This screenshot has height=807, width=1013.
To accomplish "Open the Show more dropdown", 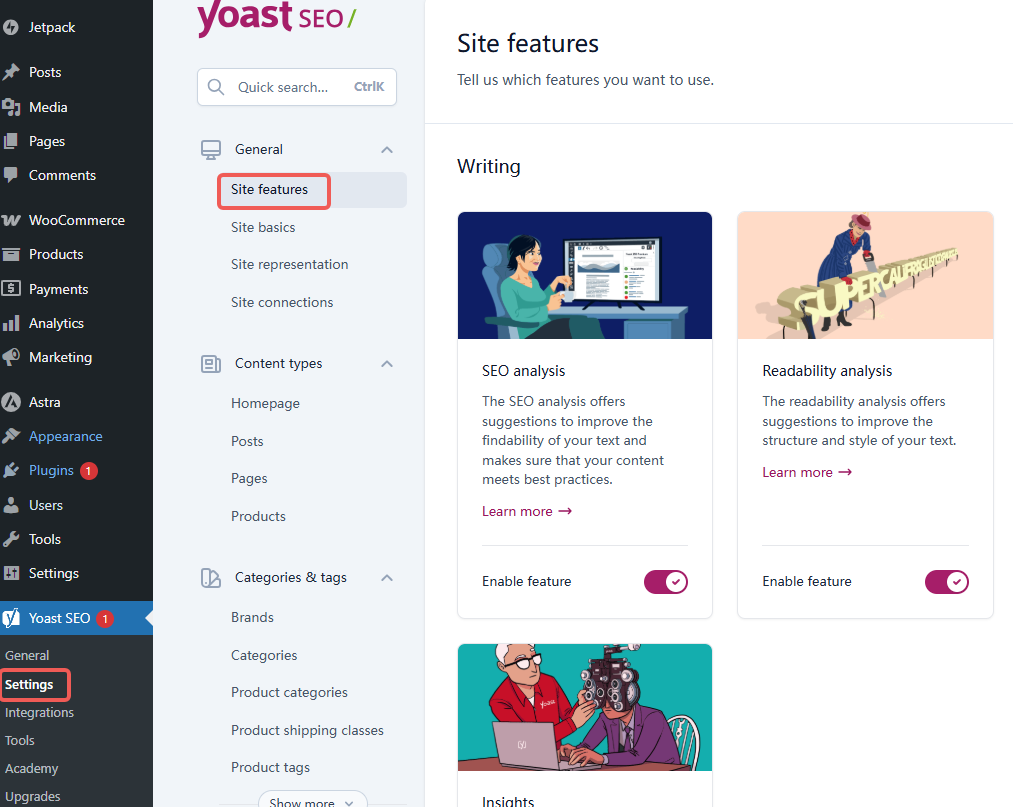I will pyautogui.click(x=312, y=800).
